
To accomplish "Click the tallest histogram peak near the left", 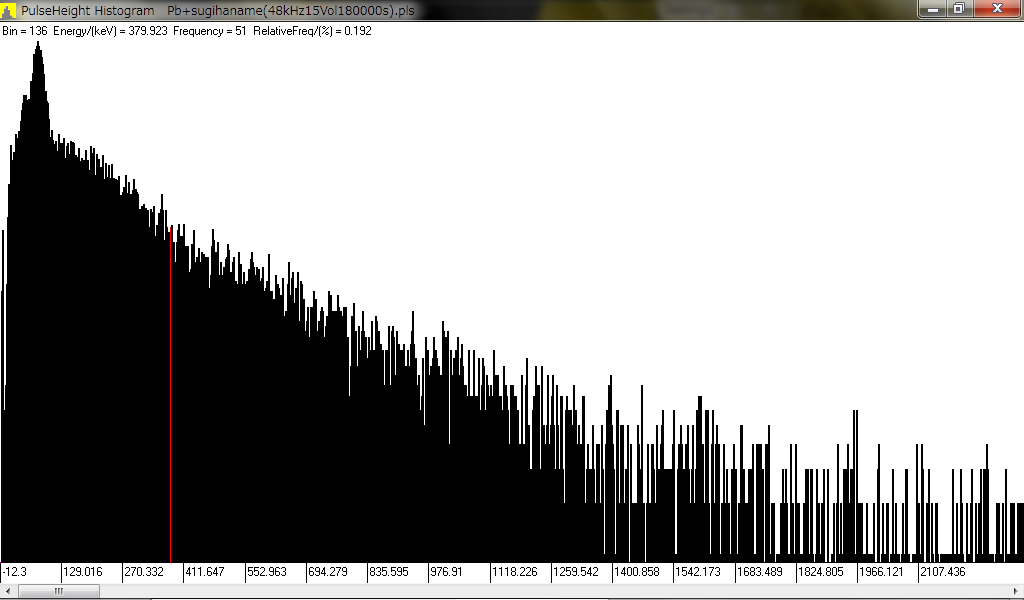I will (38, 50).
